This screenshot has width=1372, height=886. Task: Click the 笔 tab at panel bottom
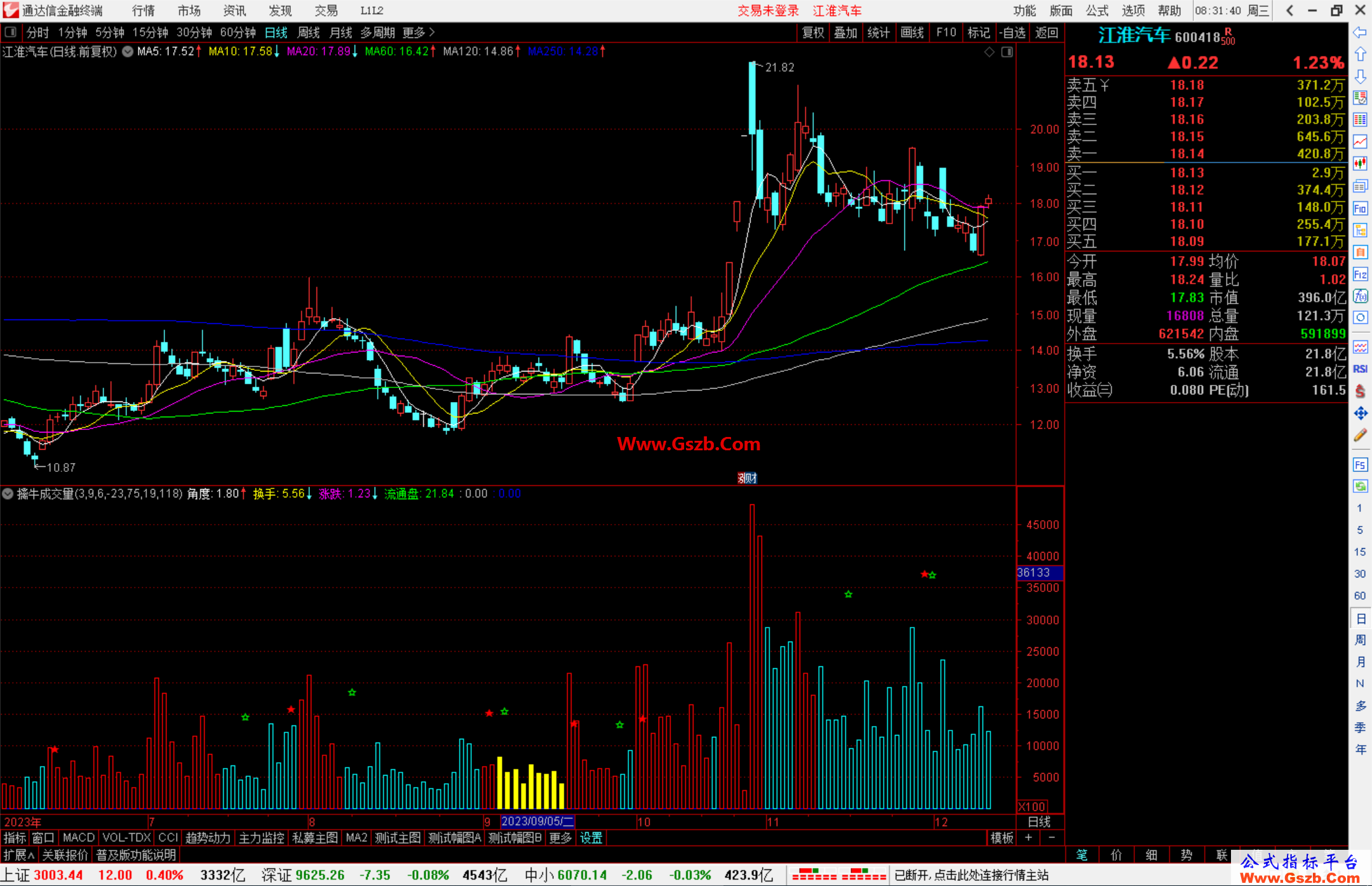tap(1082, 855)
